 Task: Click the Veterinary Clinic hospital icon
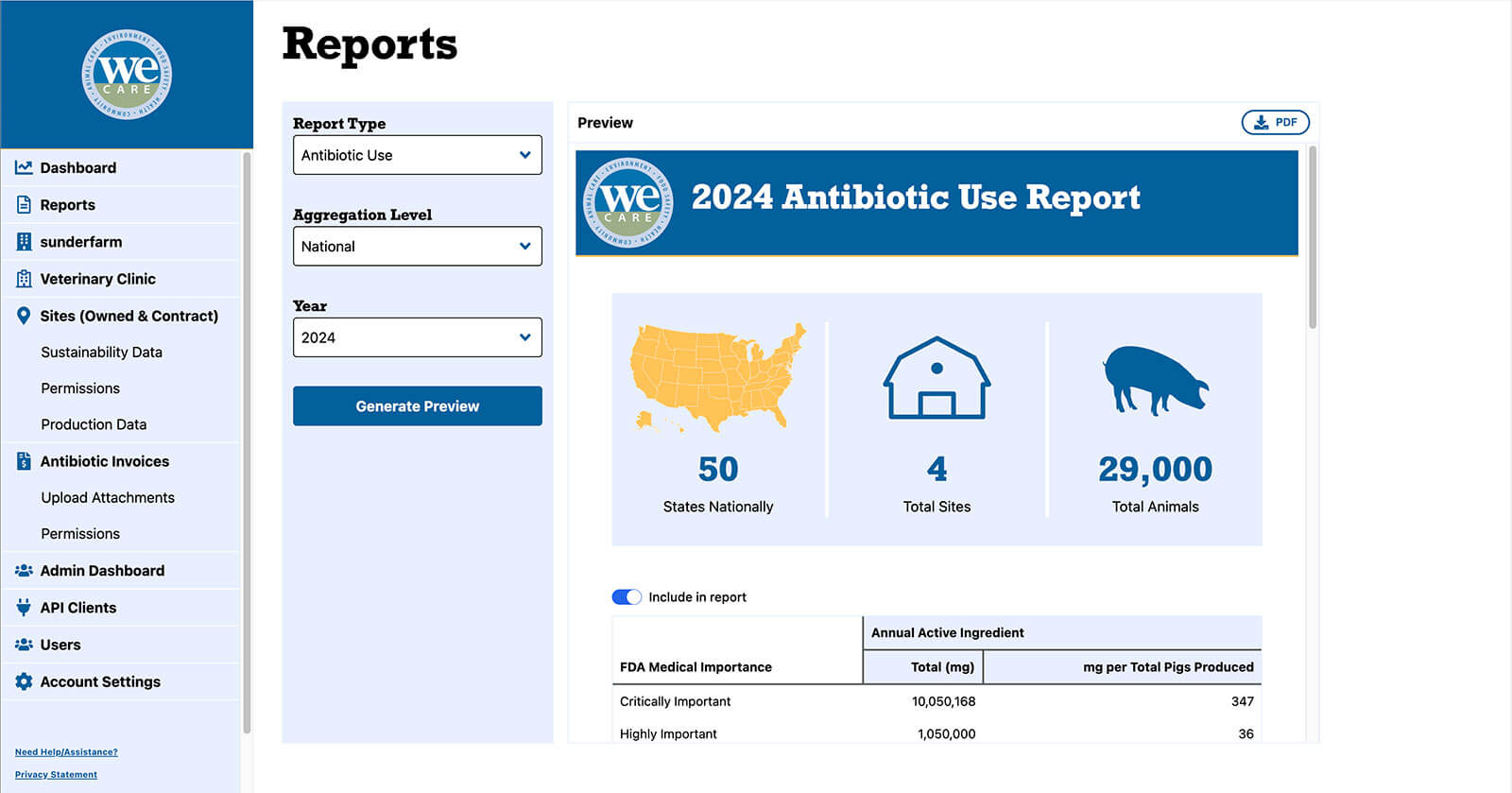coord(24,279)
